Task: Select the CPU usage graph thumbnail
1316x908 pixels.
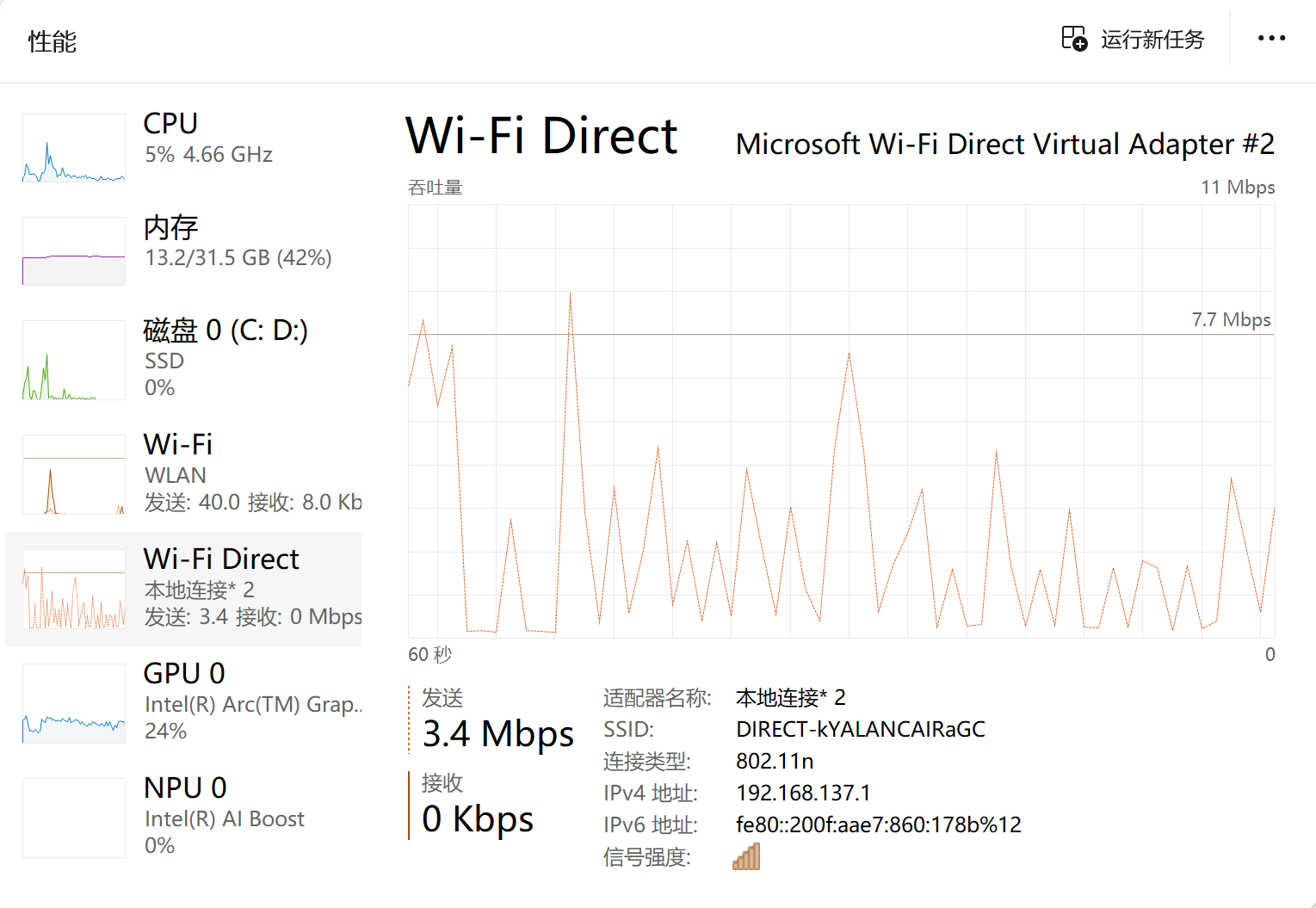Action: (74, 148)
